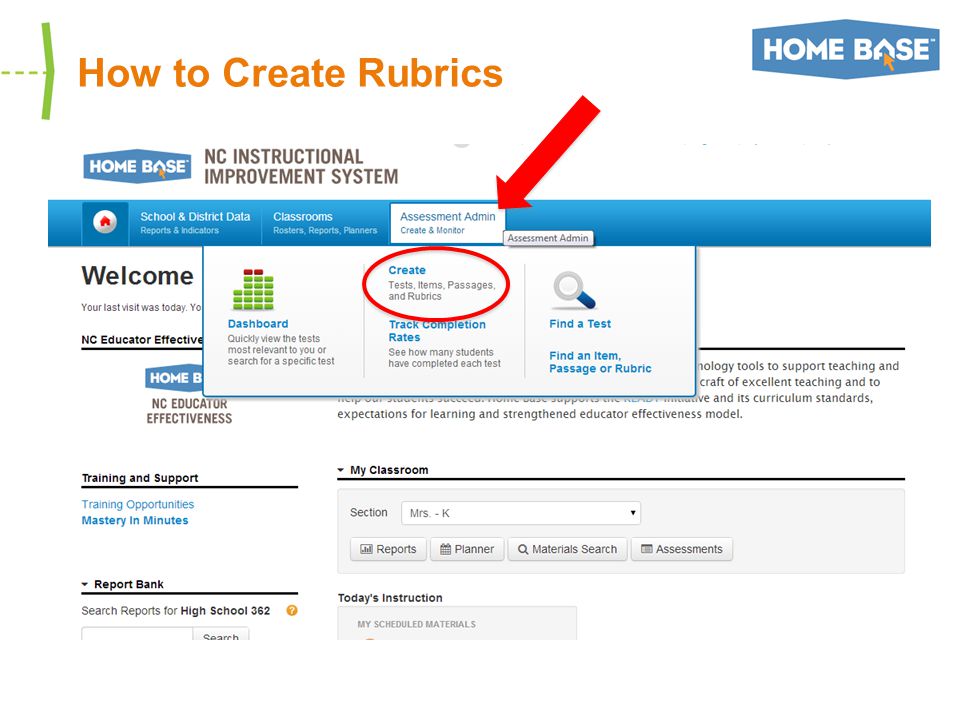Click the Training and Support heading
960x720 pixels.
(x=140, y=478)
